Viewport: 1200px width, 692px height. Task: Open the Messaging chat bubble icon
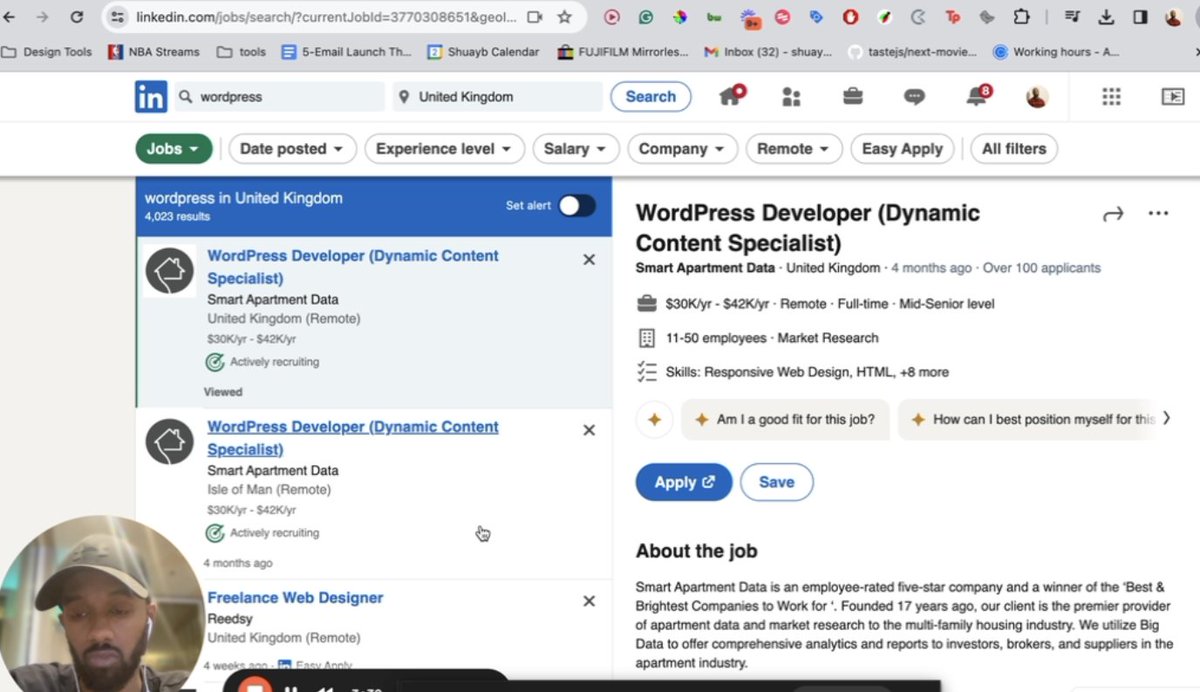(914, 97)
